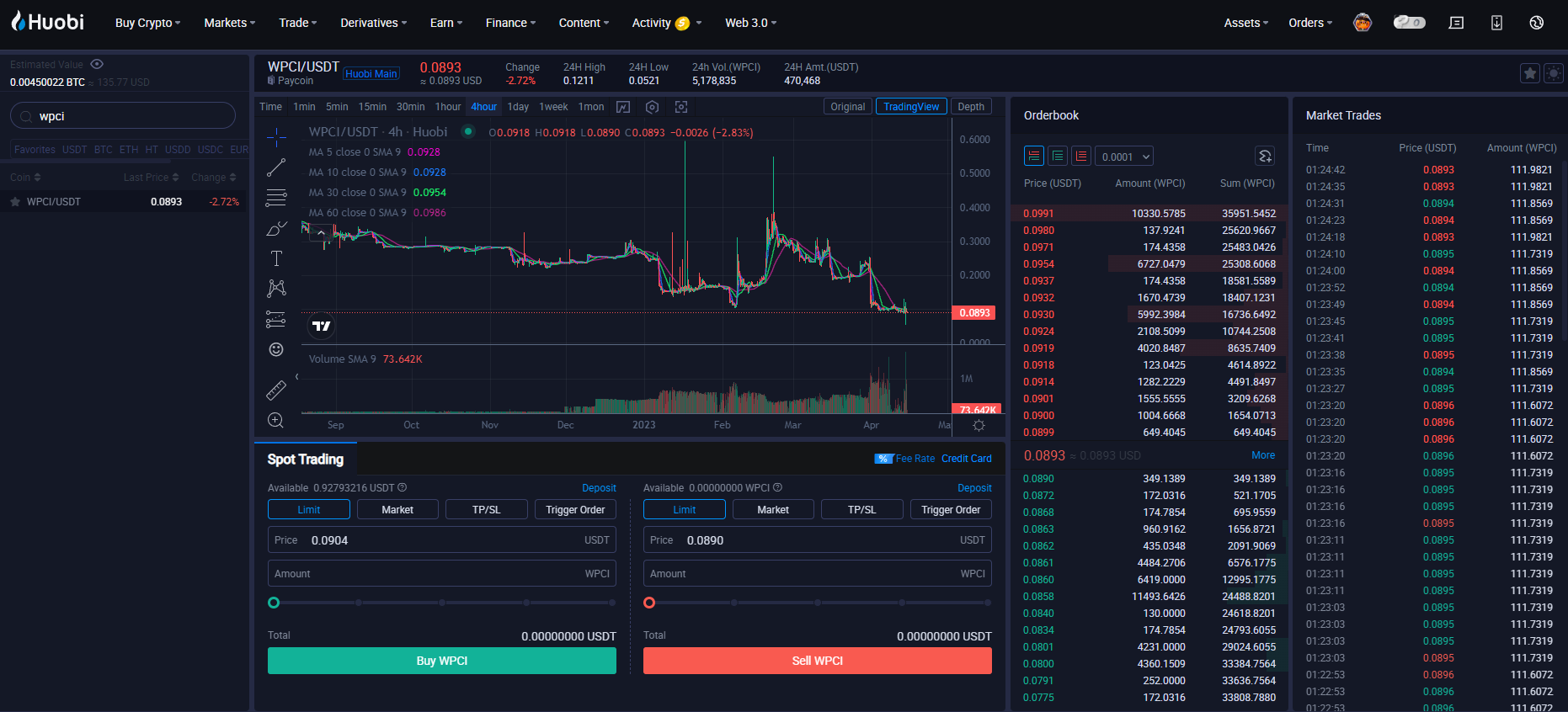Open chart settings hexagon icon
The image size is (1568, 712).
tap(652, 107)
